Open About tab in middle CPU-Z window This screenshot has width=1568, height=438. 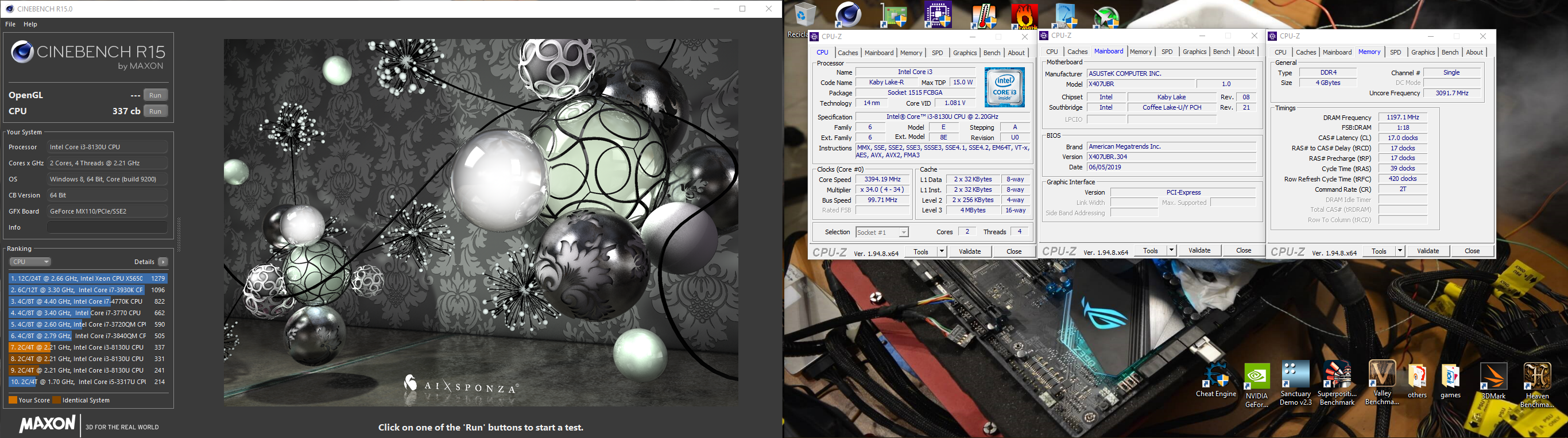coord(1245,52)
